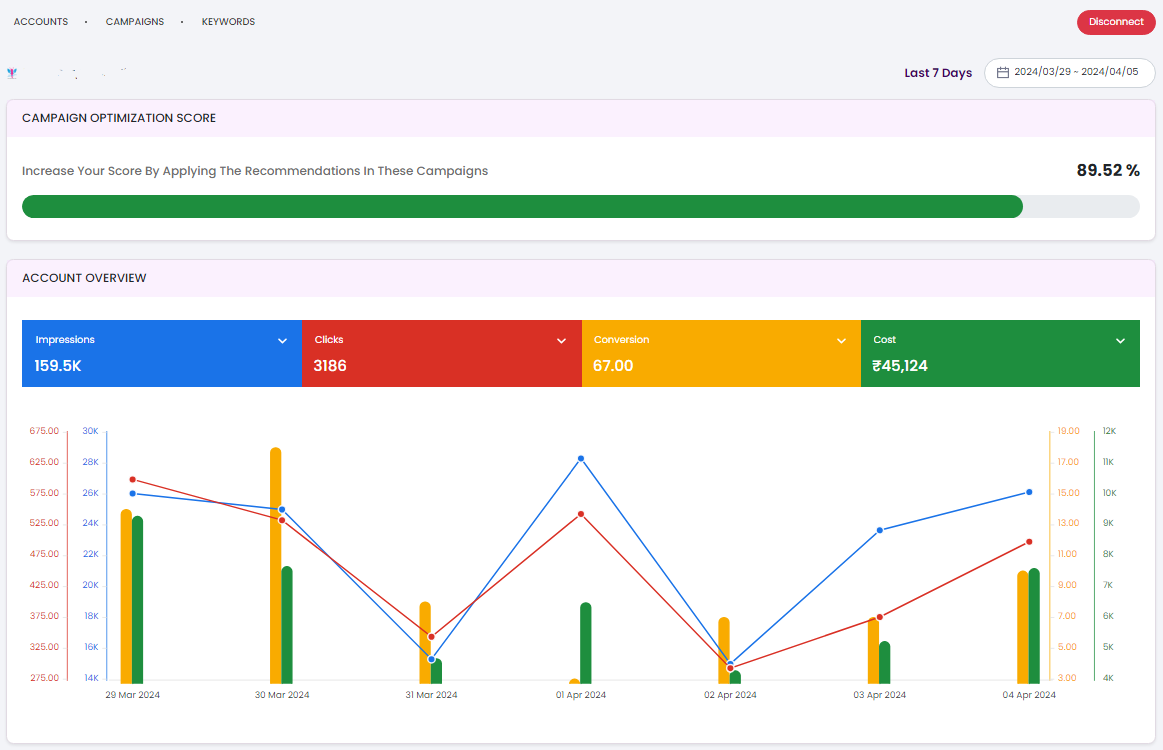Click the 29 Mar 2024 axis label

tap(132, 694)
